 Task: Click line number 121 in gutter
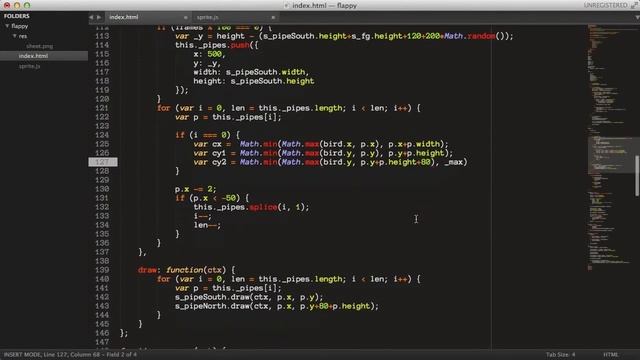pyautogui.click(x=102, y=108)
